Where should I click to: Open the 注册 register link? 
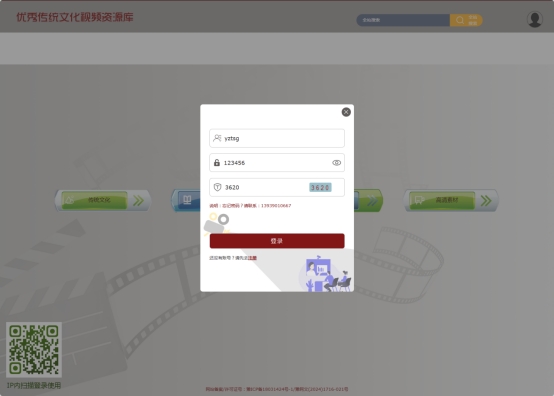tap(252, 258)
